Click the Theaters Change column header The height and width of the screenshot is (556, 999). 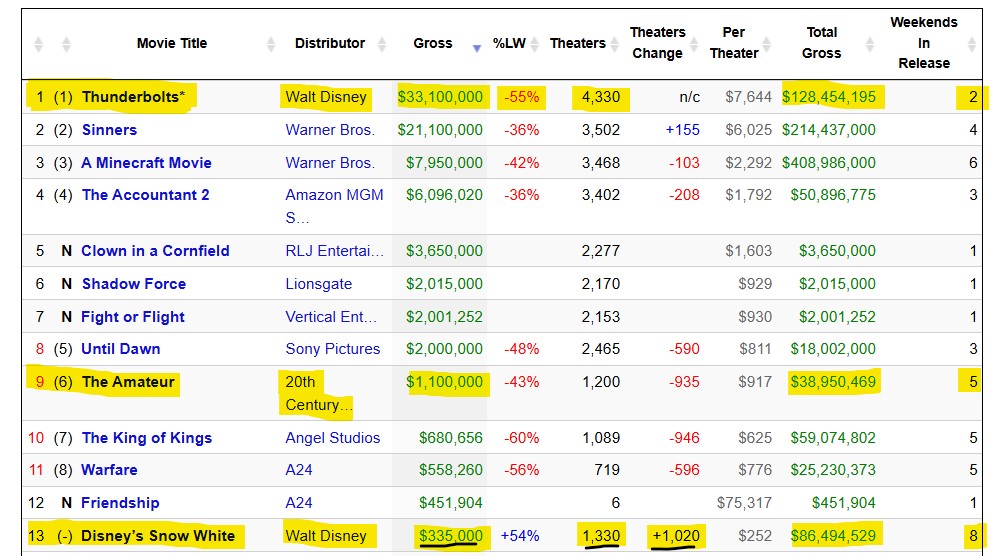coord(657,43)
